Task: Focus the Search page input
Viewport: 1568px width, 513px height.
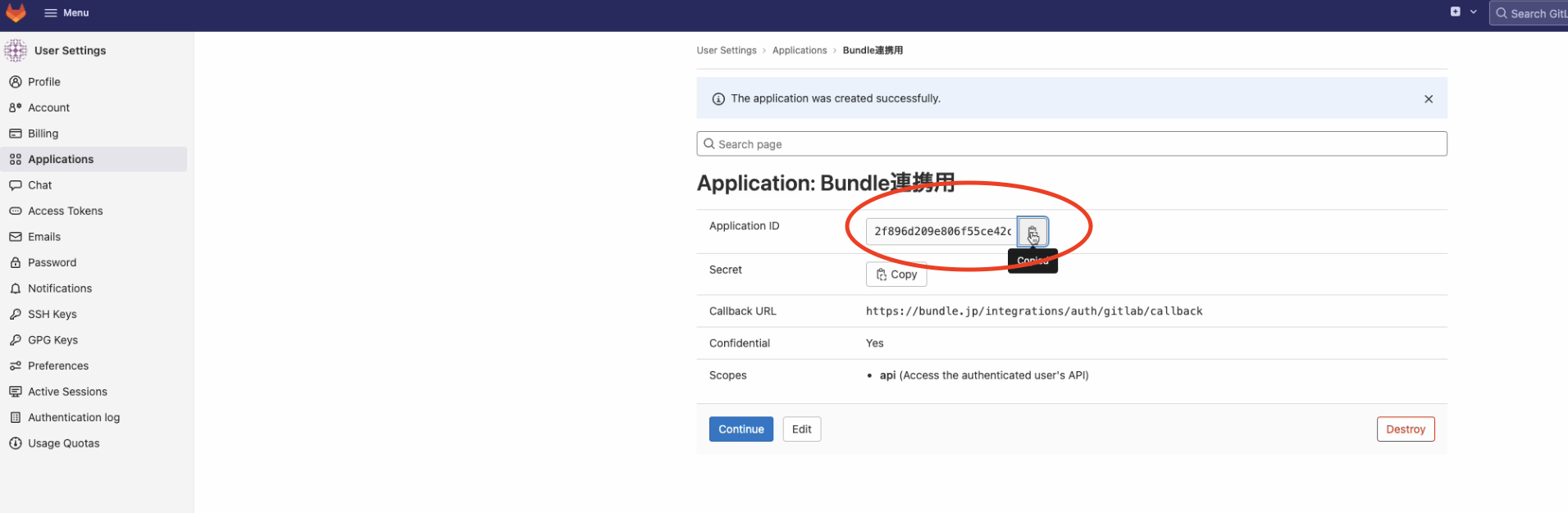Action: [x=1071, y=144]
